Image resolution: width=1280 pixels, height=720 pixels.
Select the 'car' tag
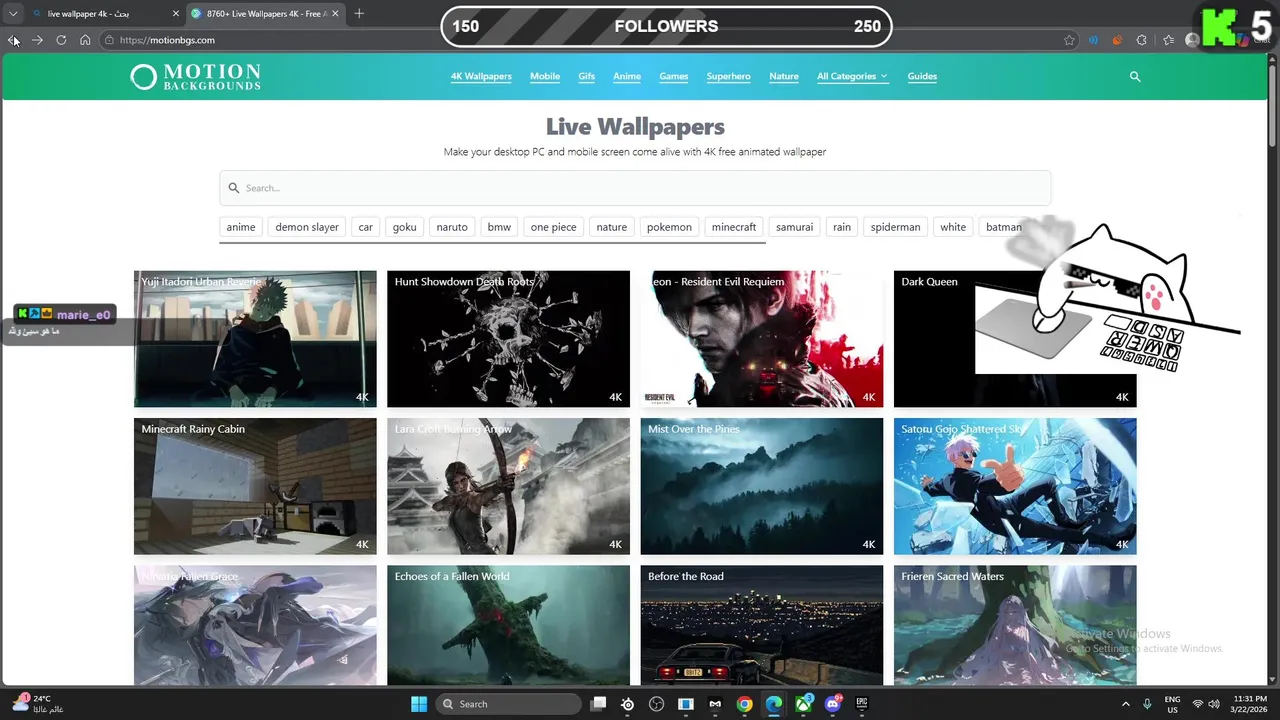366,227
